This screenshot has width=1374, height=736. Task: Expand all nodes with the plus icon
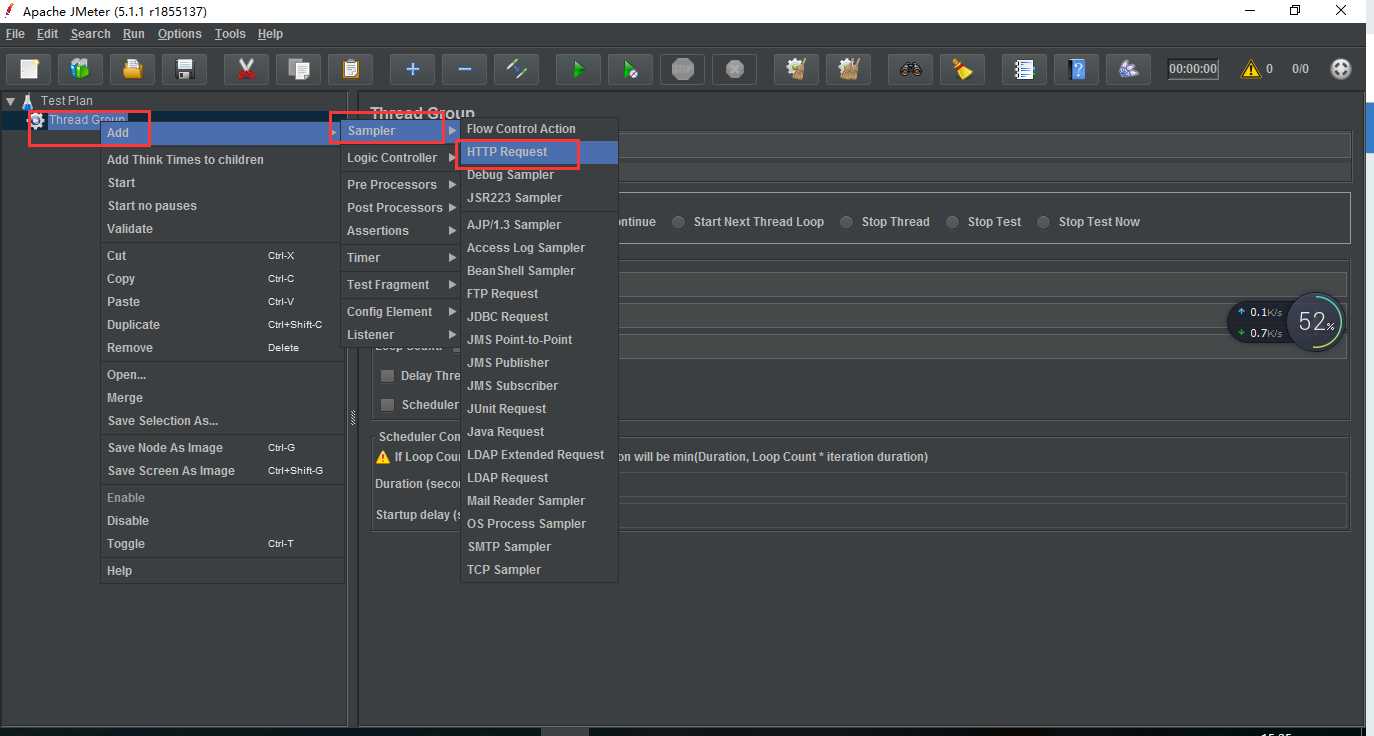412,69
